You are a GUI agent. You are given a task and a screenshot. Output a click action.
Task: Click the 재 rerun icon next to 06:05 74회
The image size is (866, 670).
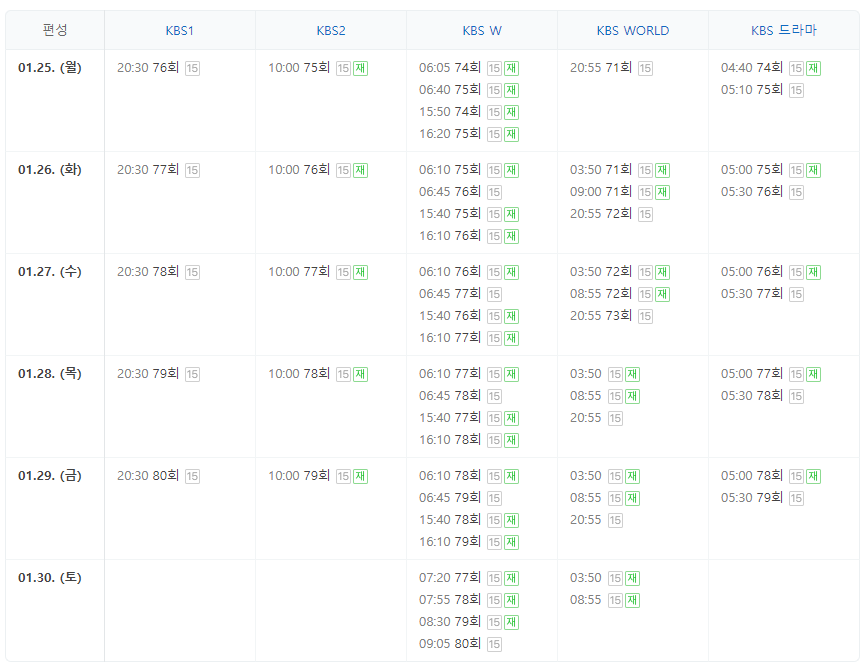tap(511, 68)
